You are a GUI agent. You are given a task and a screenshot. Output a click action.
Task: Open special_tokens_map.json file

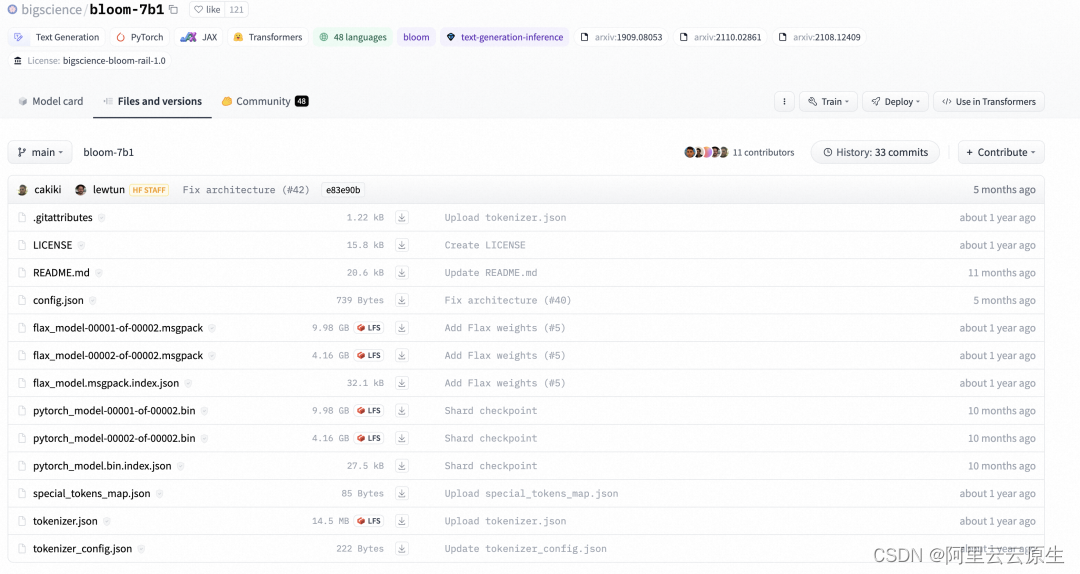click(x=92, y=493)
